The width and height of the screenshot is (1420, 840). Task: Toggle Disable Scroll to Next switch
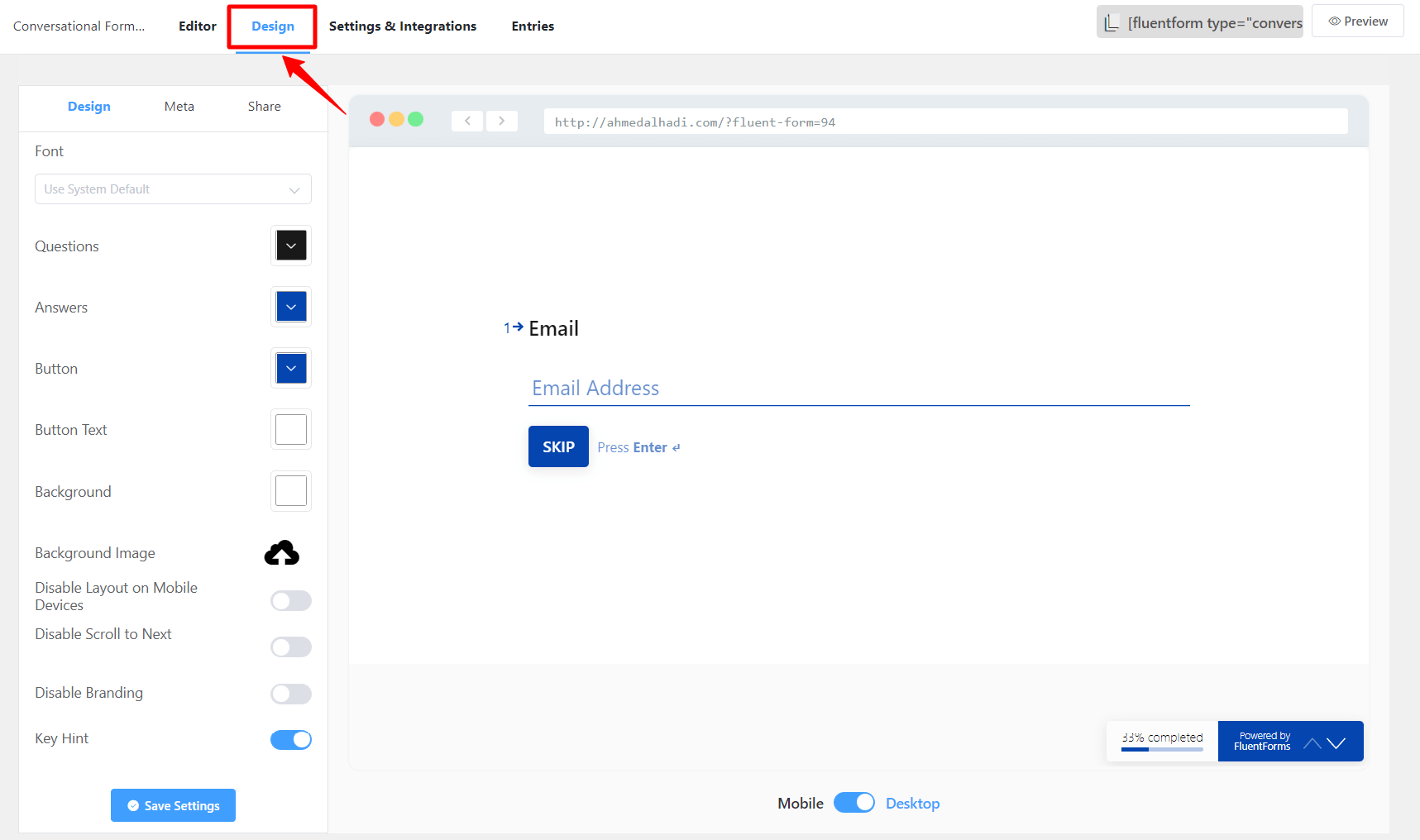tap(291, 647)
